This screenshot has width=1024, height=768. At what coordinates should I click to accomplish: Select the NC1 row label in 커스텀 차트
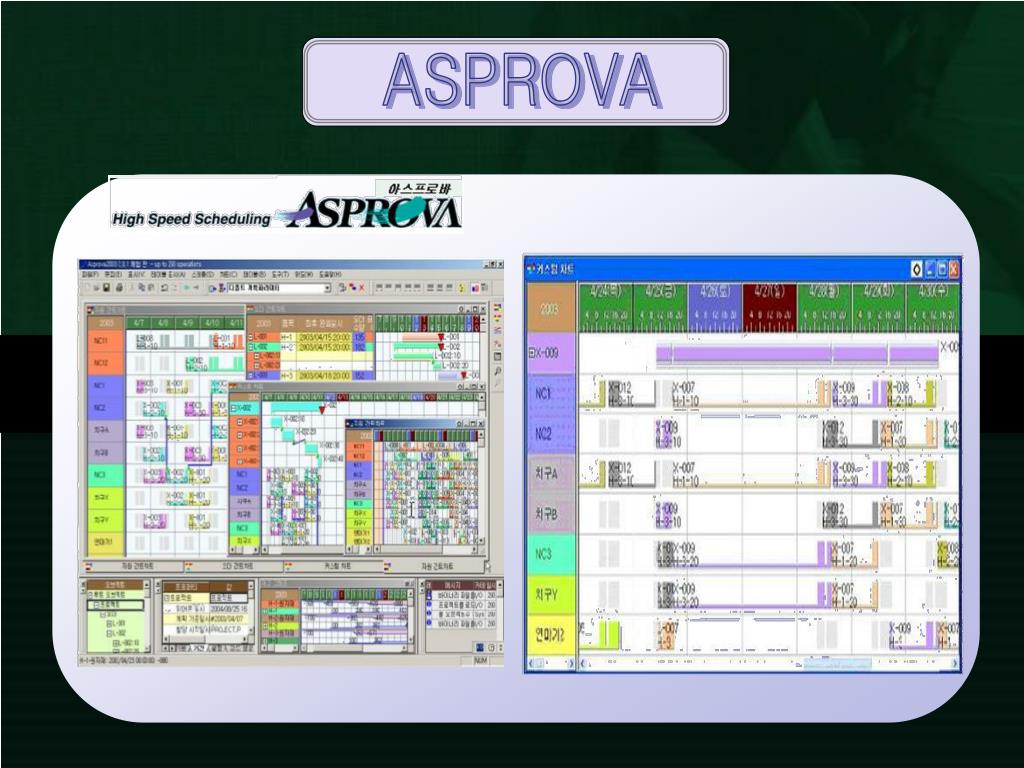click(551, 393)
